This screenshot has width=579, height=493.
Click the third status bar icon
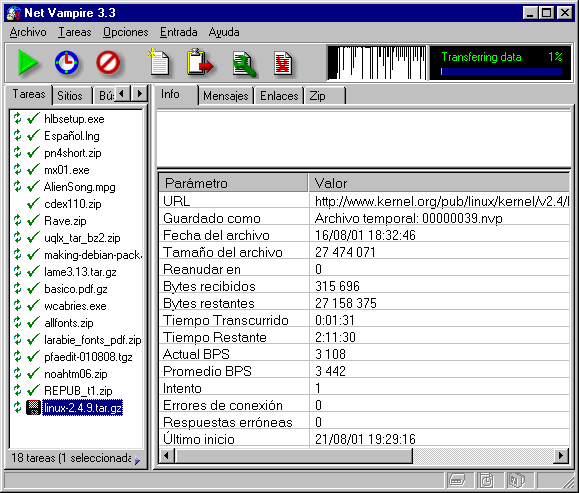pyautogui.click(x=516, y=480)
